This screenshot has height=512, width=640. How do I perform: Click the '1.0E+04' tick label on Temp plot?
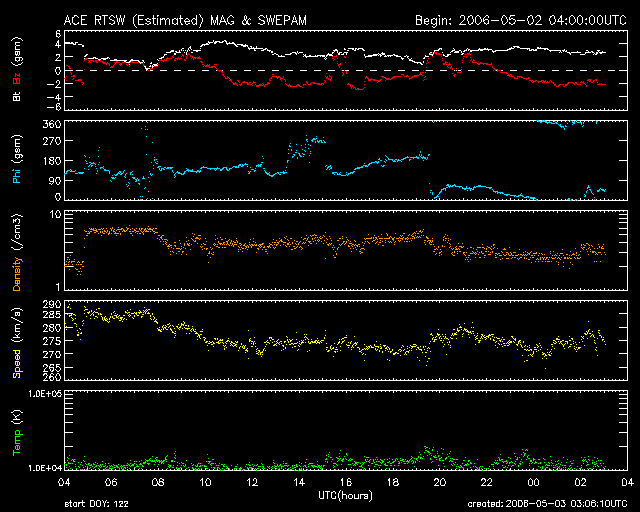pyautogui.click(x=45, y=468)
